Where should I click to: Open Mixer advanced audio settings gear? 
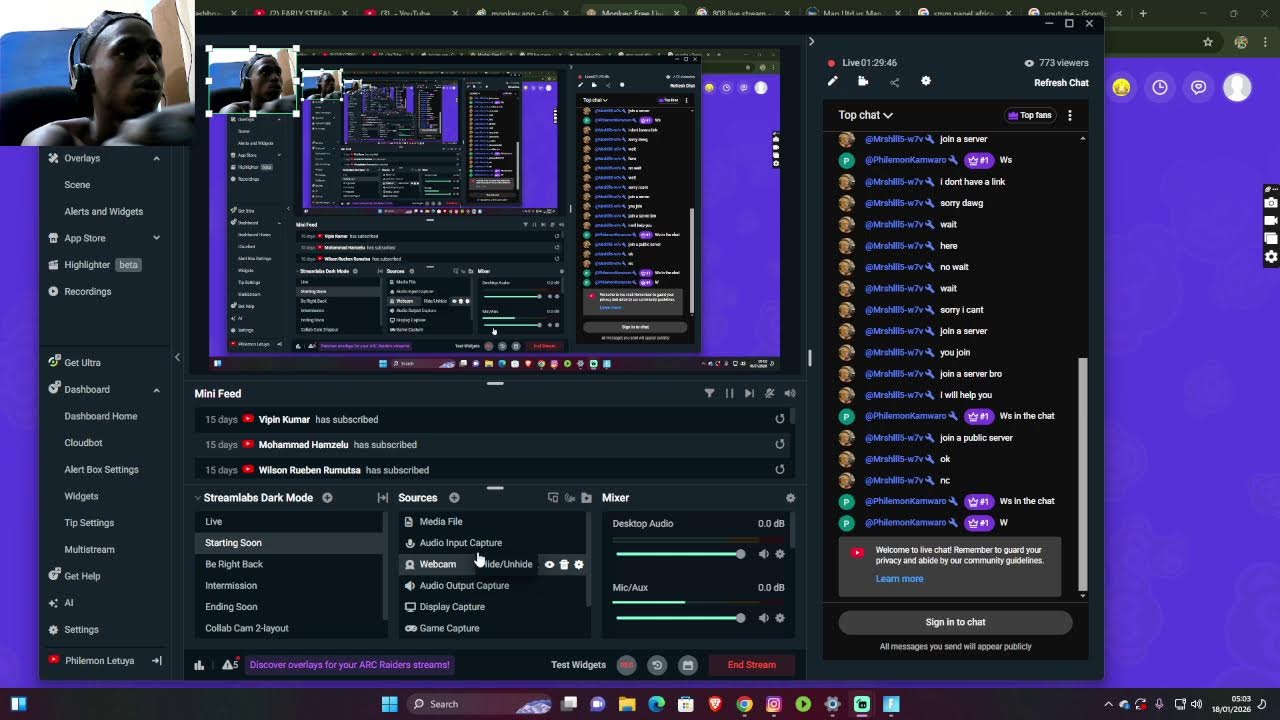click(790, 498)
